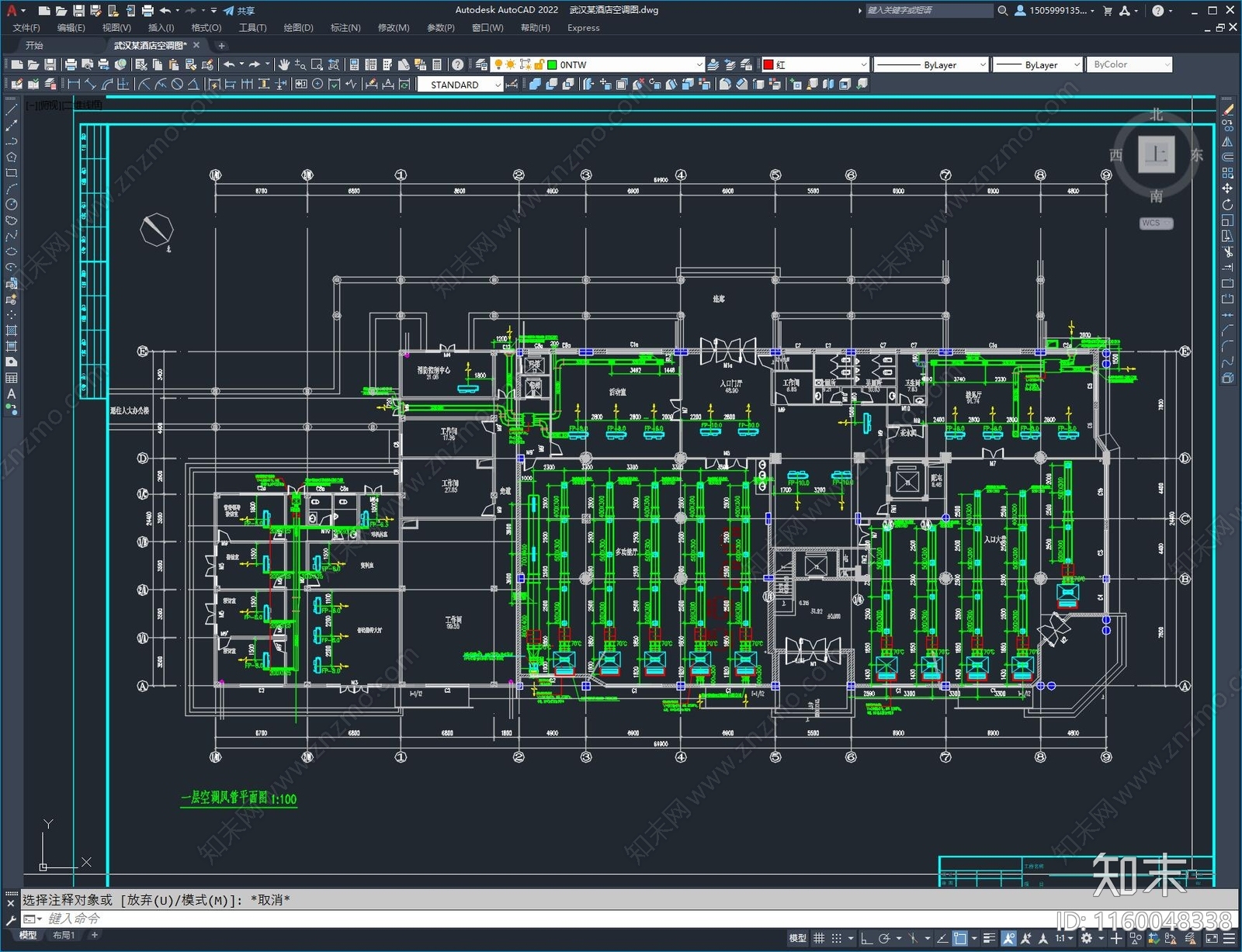Open the calculator icon in the standard toolbar
1242x952 pixels.
[x=436, y=64]
